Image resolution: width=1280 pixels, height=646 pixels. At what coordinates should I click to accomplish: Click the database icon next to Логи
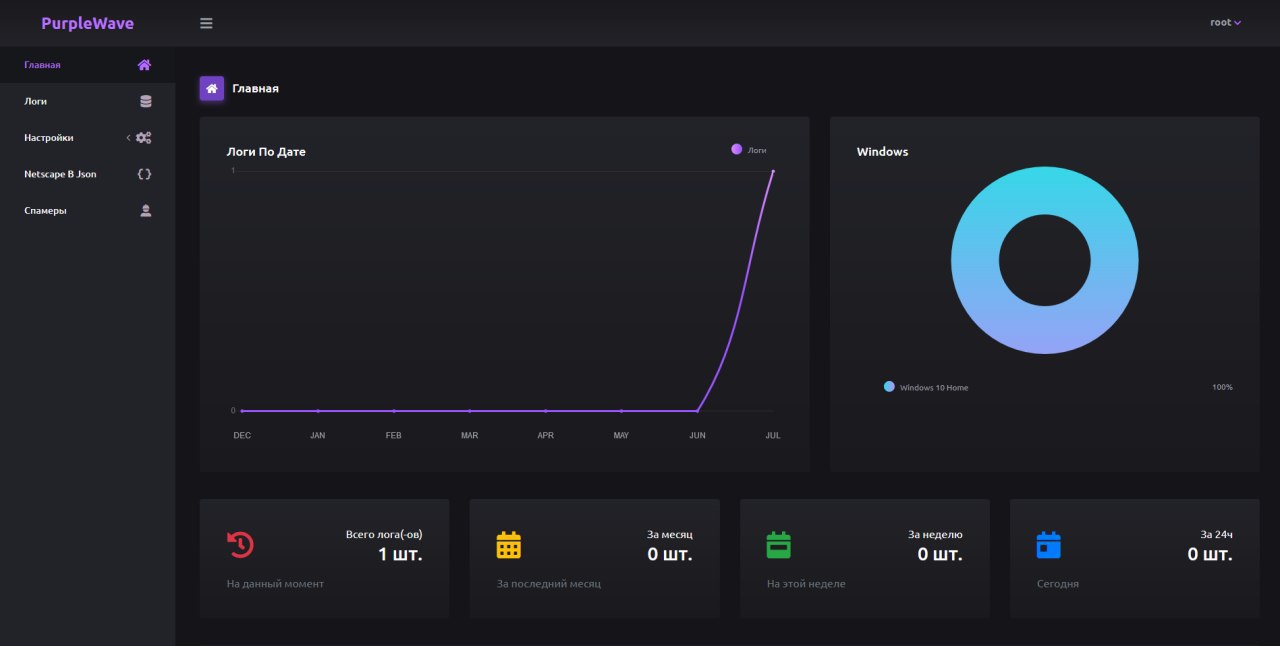click(x=146, y=101)
